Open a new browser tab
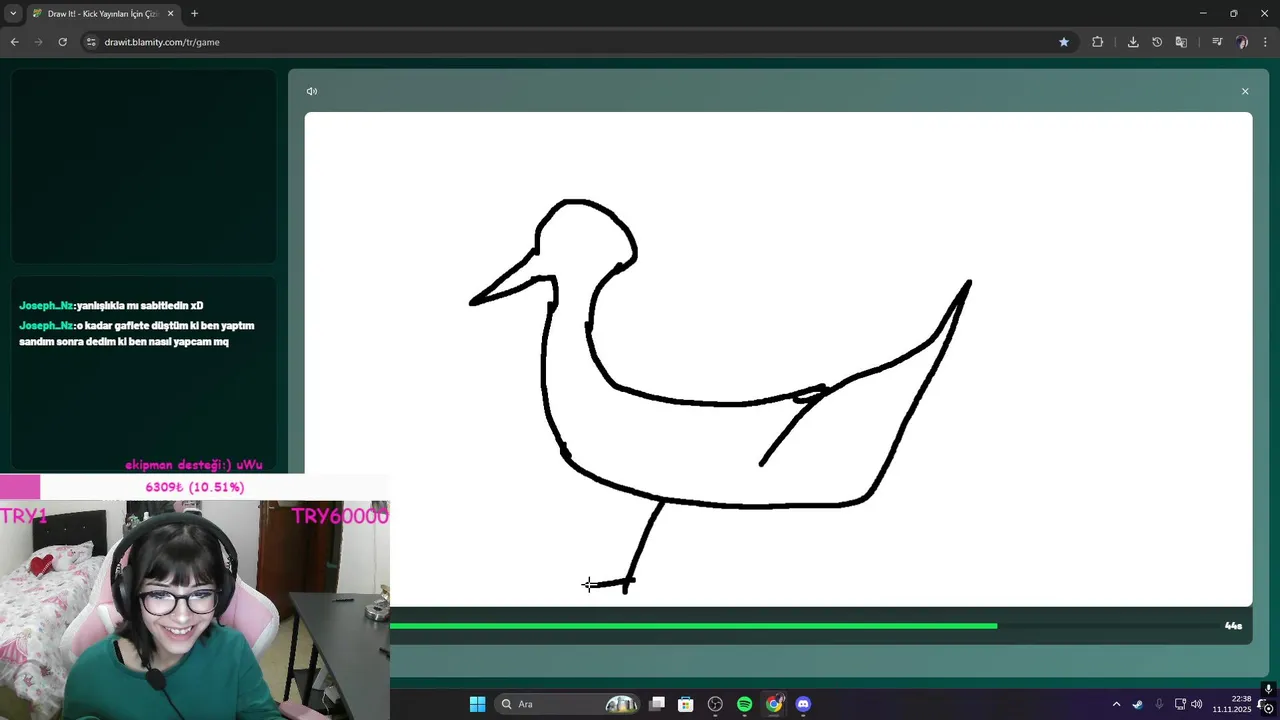Screen dimensions: 1280x720 [x=194, y=14]
